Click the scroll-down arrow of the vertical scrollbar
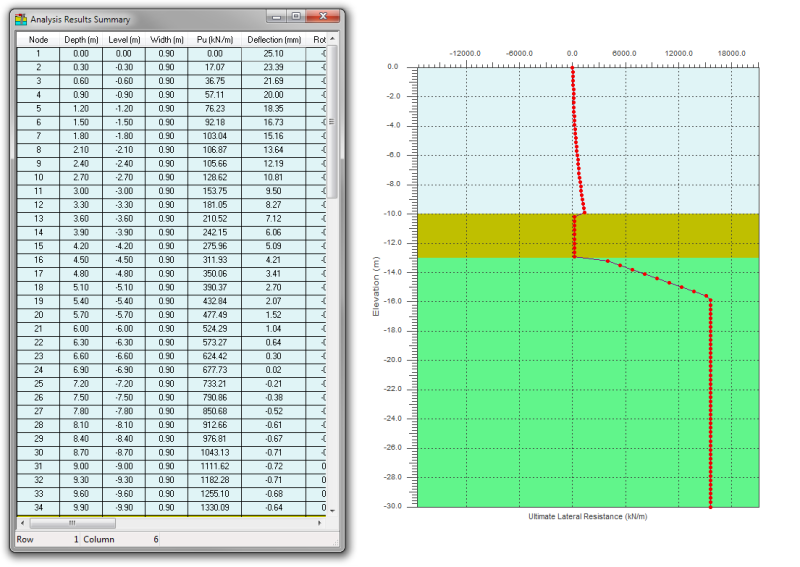 coord(332,510)
